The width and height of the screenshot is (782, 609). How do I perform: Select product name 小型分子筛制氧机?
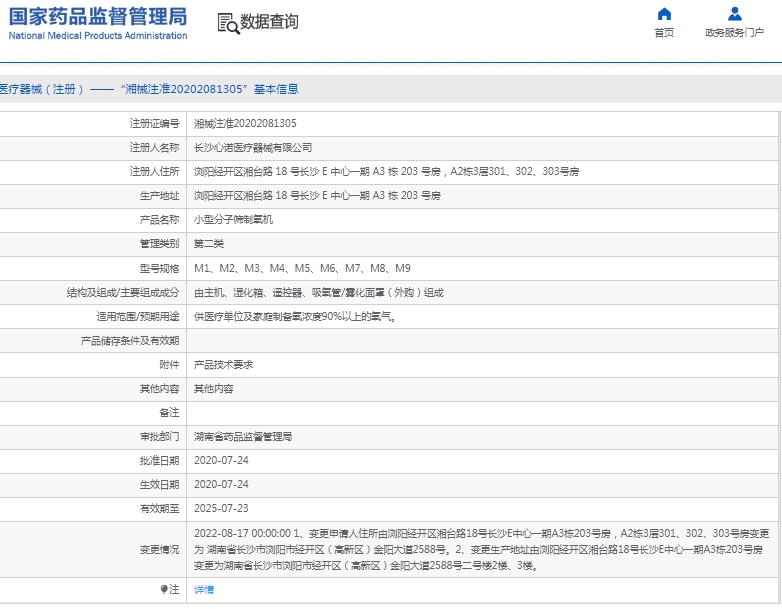232,219
